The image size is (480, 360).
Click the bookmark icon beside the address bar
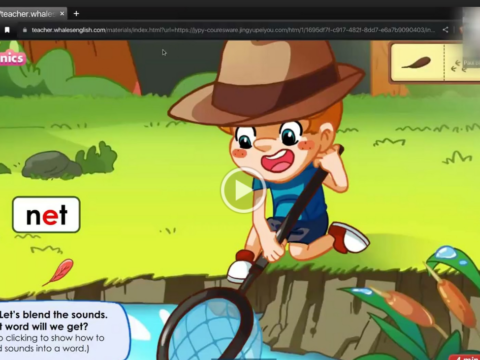tap(7, 30)
